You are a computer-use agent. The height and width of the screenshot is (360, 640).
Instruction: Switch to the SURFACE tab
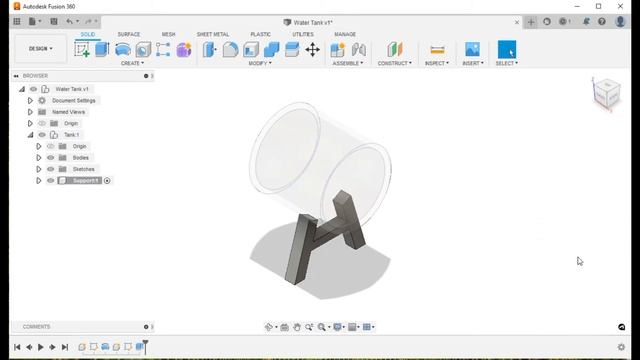pos(129,34)
